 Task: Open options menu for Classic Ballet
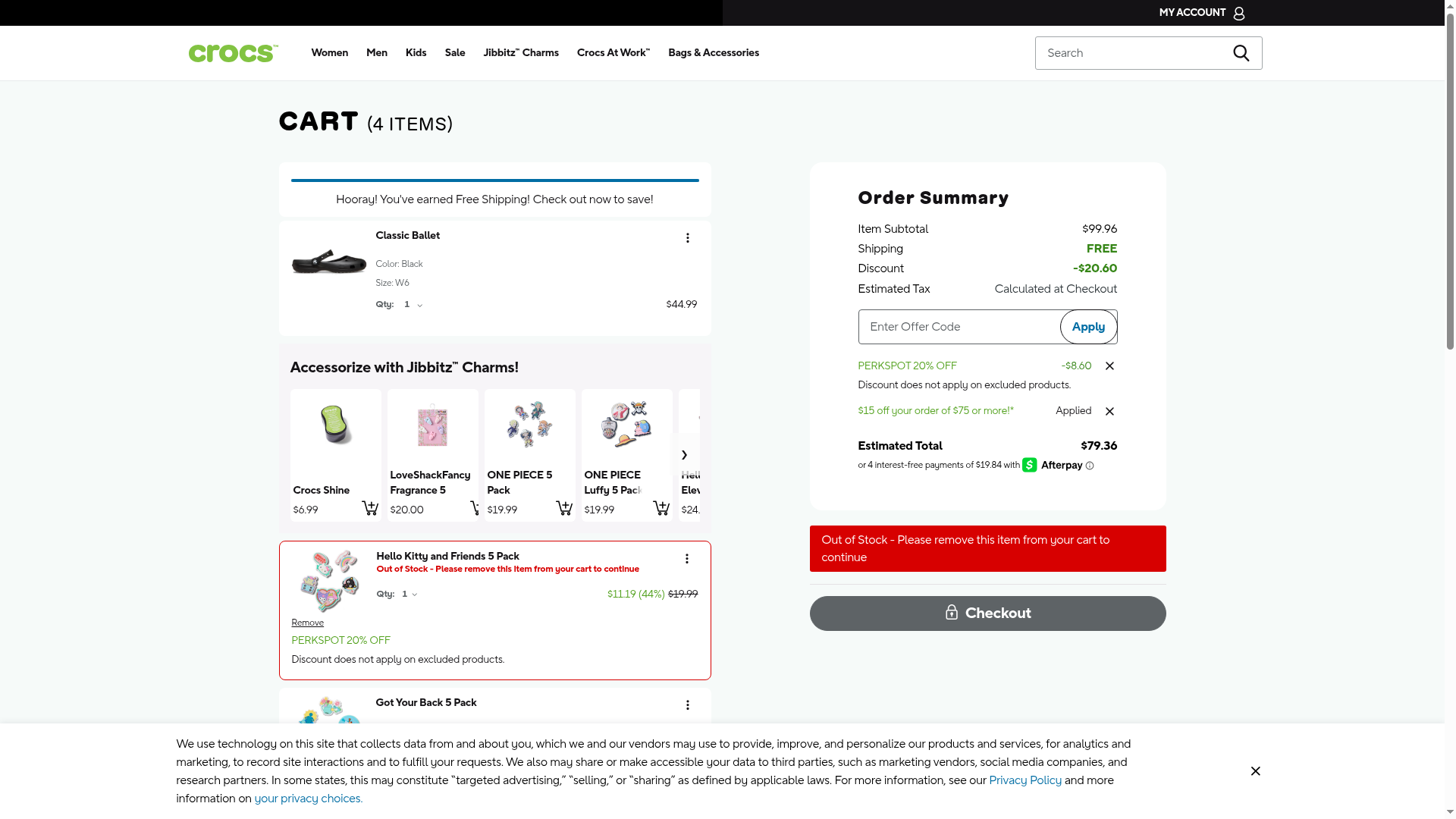click(x=687, y=238)
